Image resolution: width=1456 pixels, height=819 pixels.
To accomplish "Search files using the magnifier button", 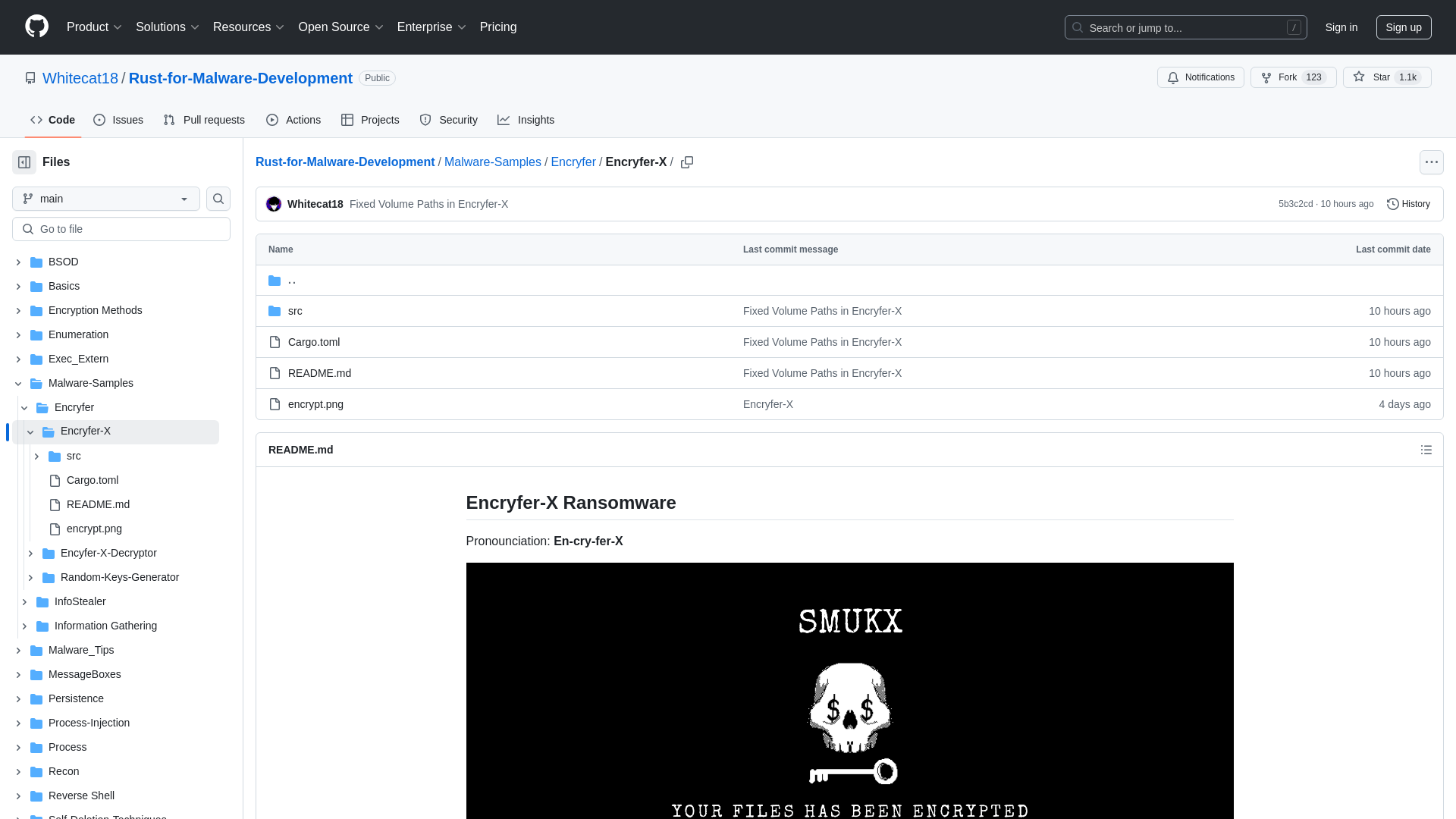I will (218, 199).
